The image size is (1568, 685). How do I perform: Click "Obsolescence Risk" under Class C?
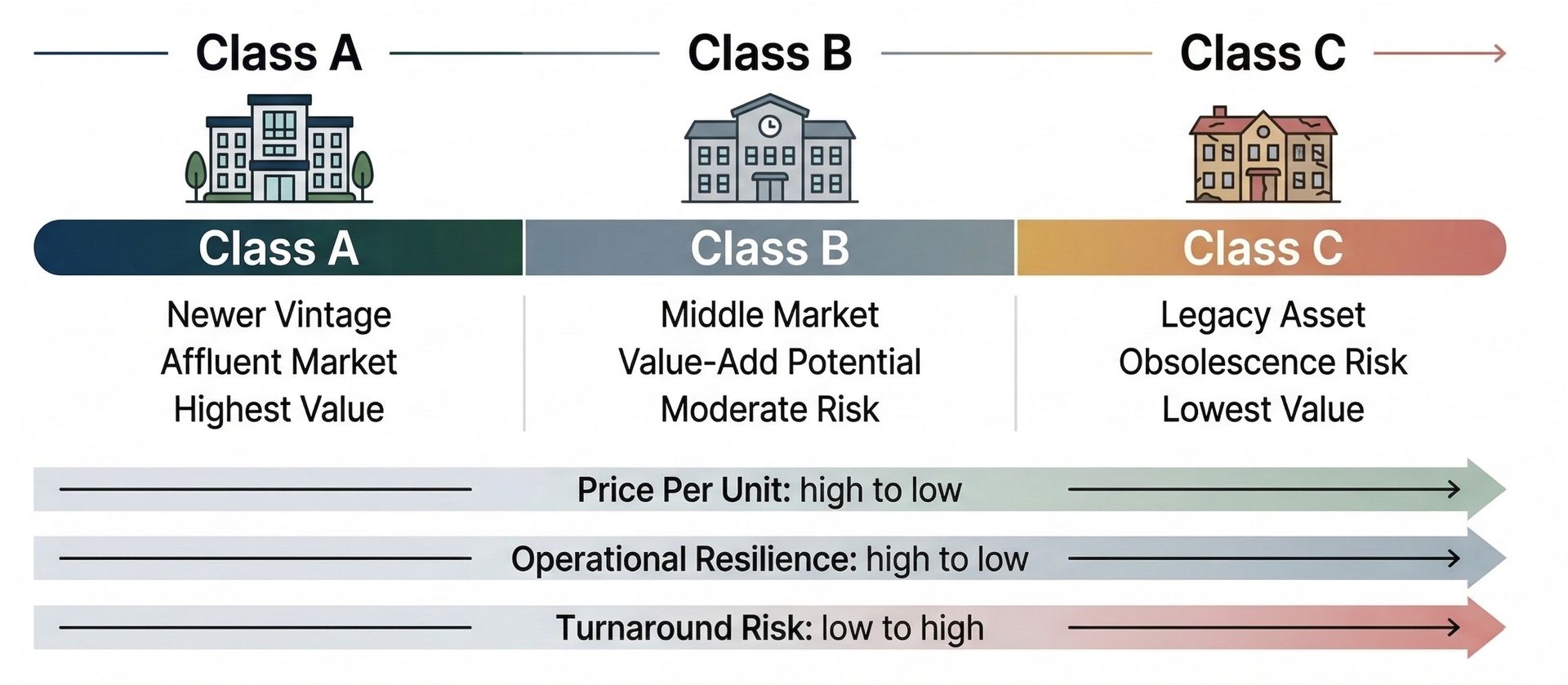pyautogui.click(x=1263, y=362)
